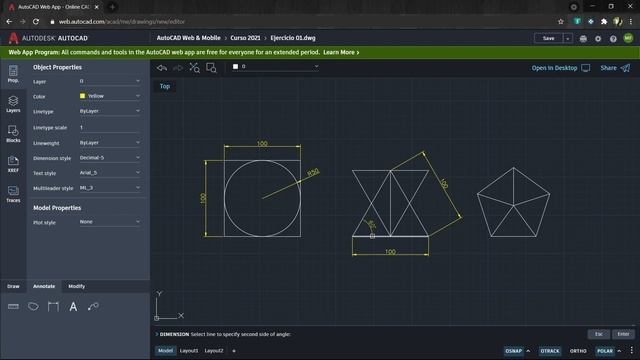
Task: Select the Zoom extents tool
Action: click(x=194, y=68)
